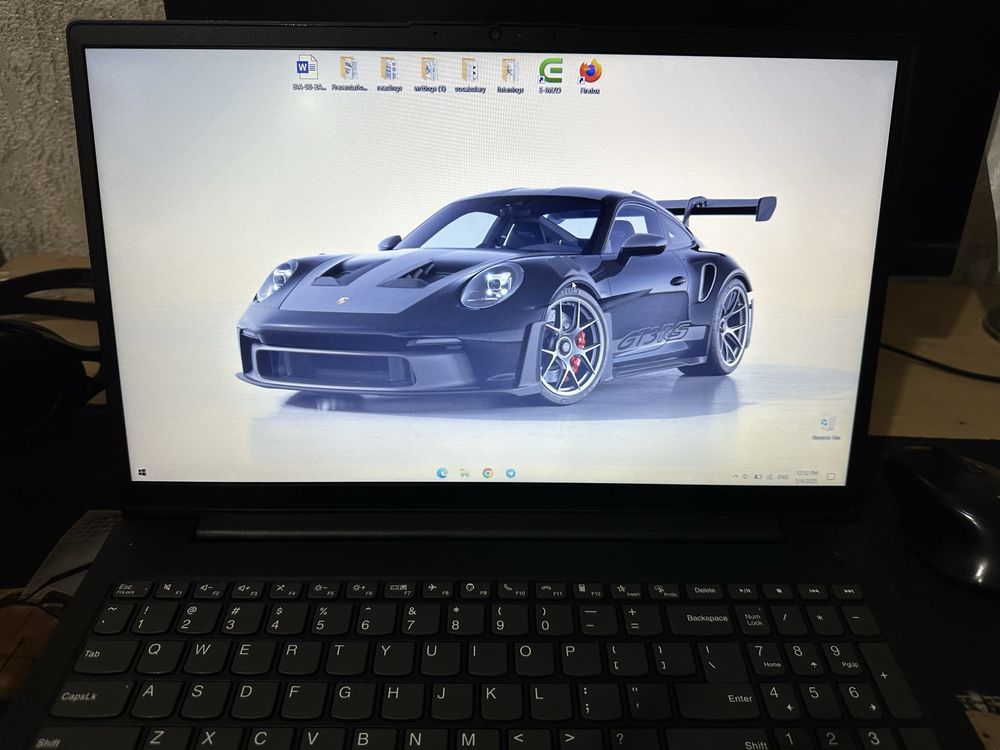
Task: Open the listenings folder on the desktop
Action: pyautogui.click(x=510, y=76)
